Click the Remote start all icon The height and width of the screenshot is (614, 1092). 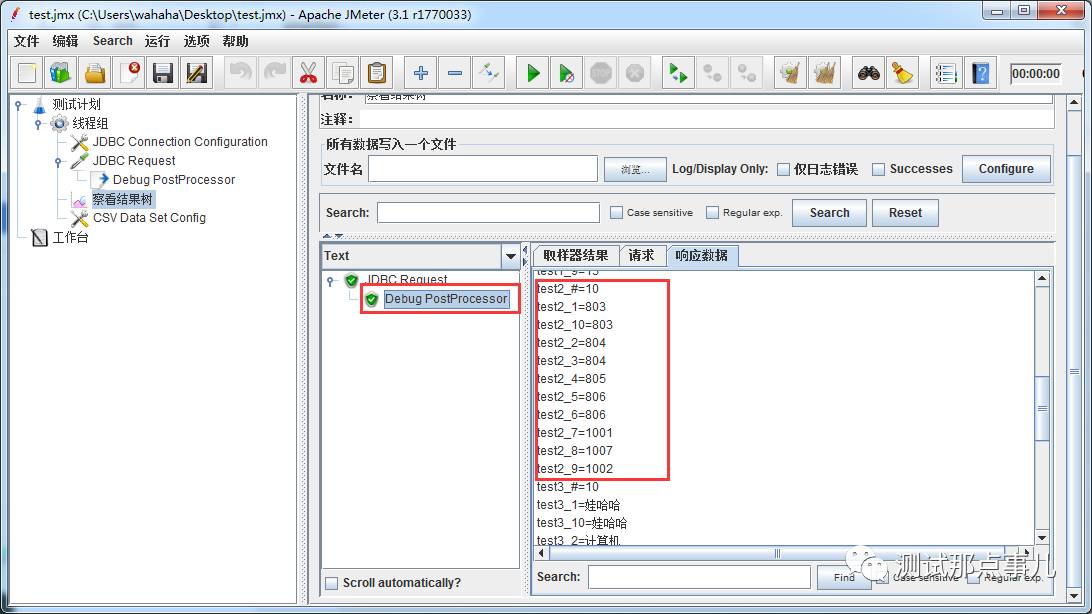pyautogui.click(x=678, y=72)
